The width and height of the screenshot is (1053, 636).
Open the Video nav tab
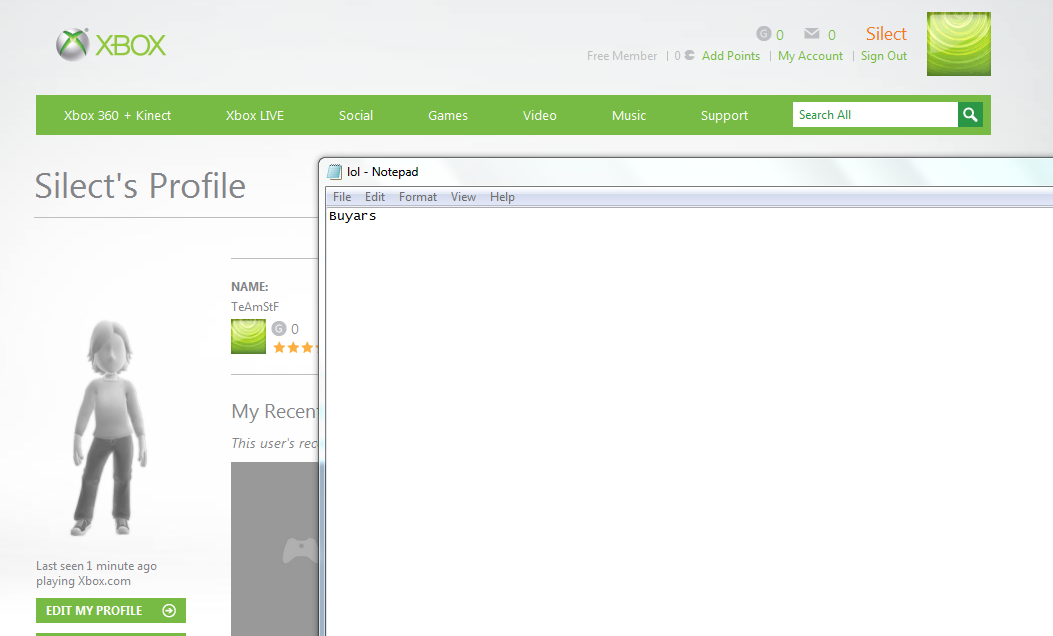[x=540, y=116]
